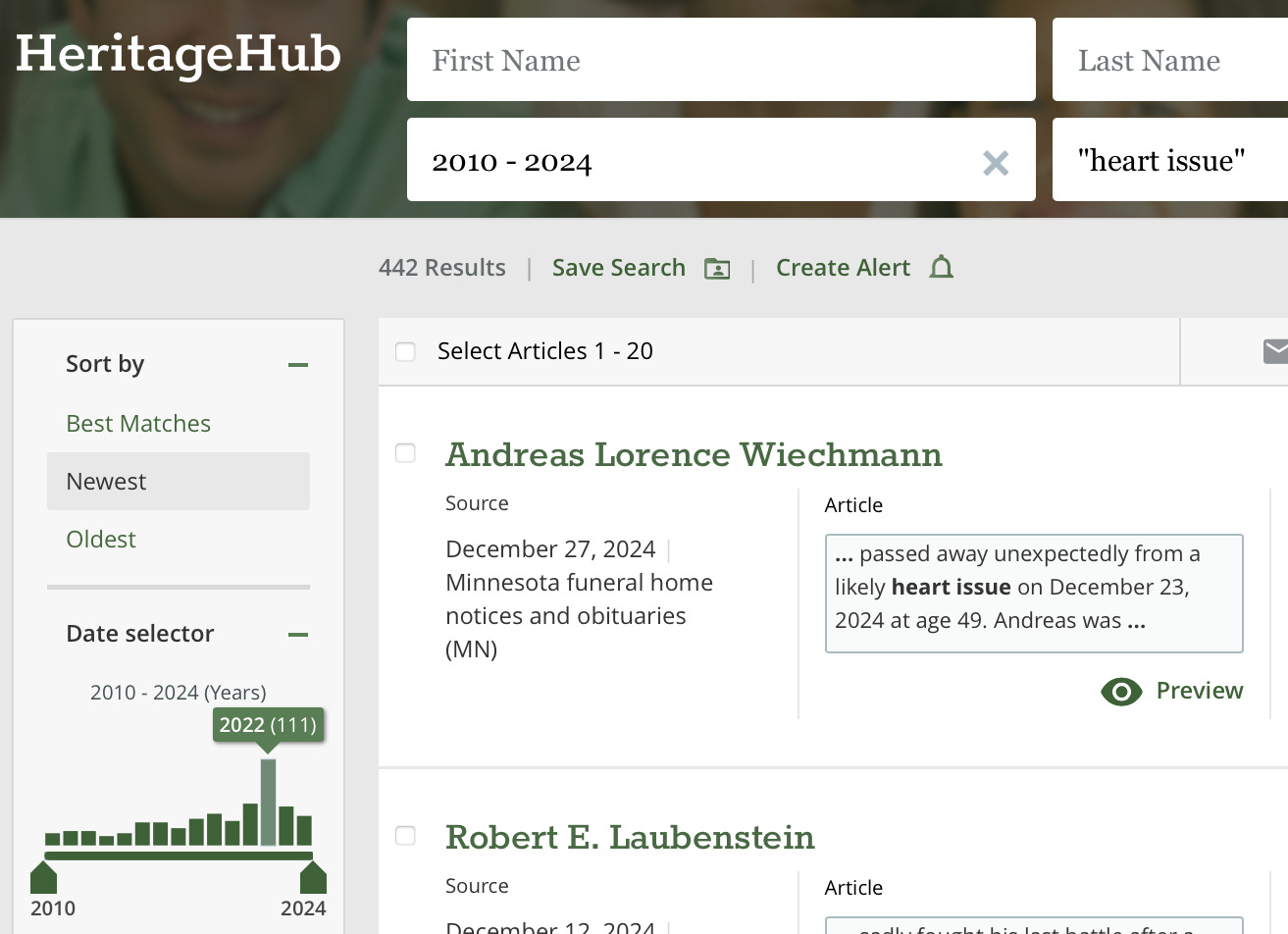
Task: Click the Create Alert link
Action: (x=843, y=268)
